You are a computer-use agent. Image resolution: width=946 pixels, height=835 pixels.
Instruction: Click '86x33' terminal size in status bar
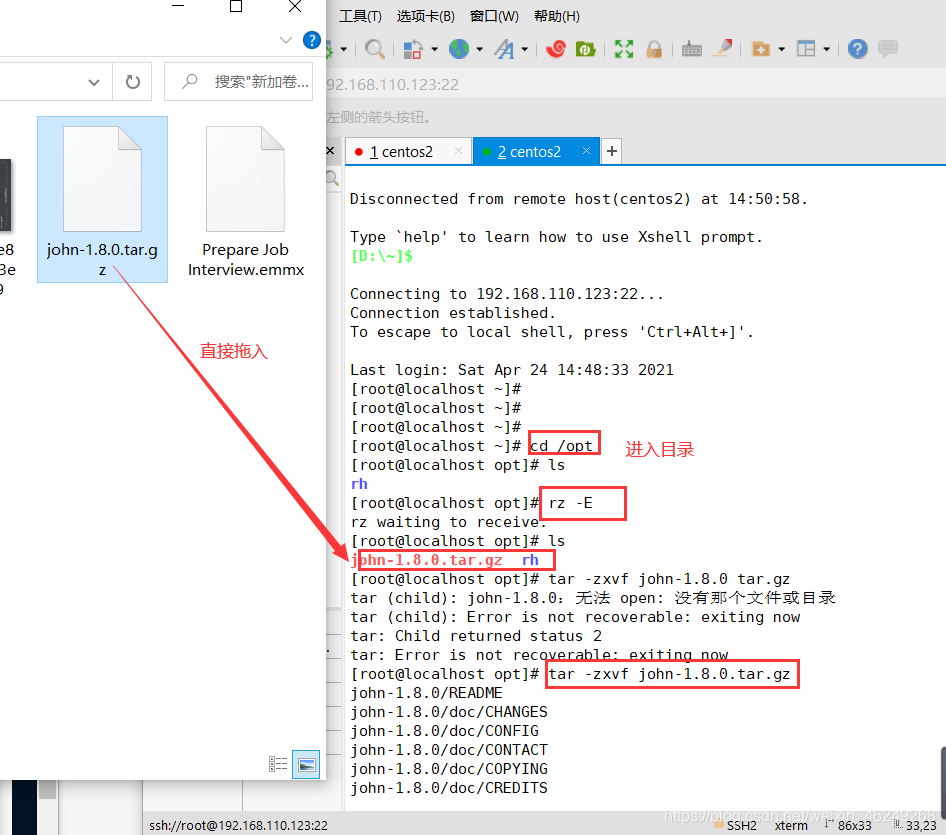pos(854,825)
